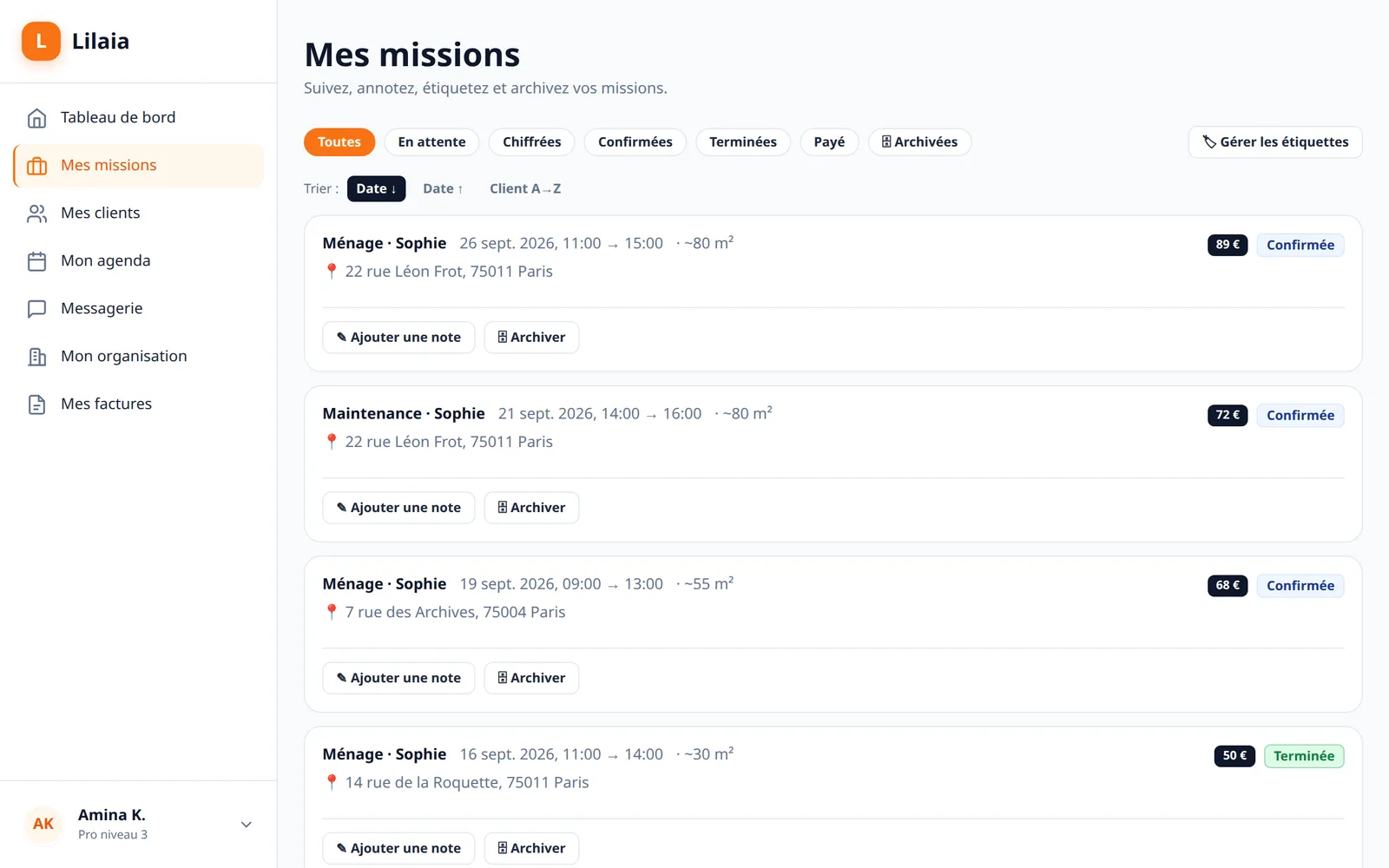Open Tableau de bord page
The height and width of the screenshot is (868, 1389).
139,117
